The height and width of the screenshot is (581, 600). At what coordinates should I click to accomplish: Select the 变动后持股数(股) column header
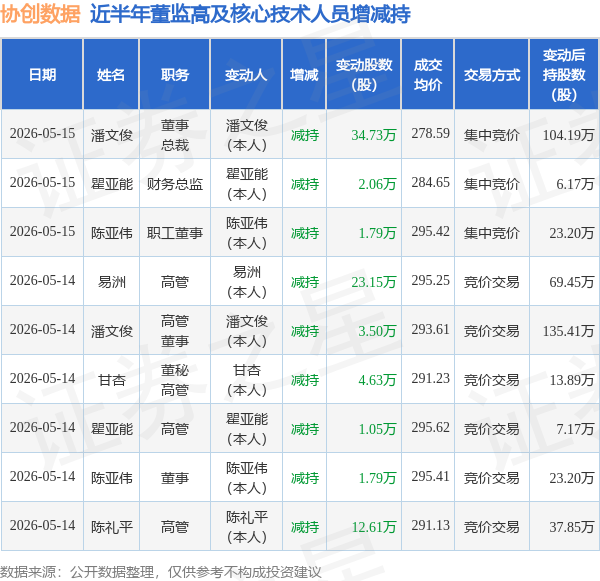(x=564, y=74)
